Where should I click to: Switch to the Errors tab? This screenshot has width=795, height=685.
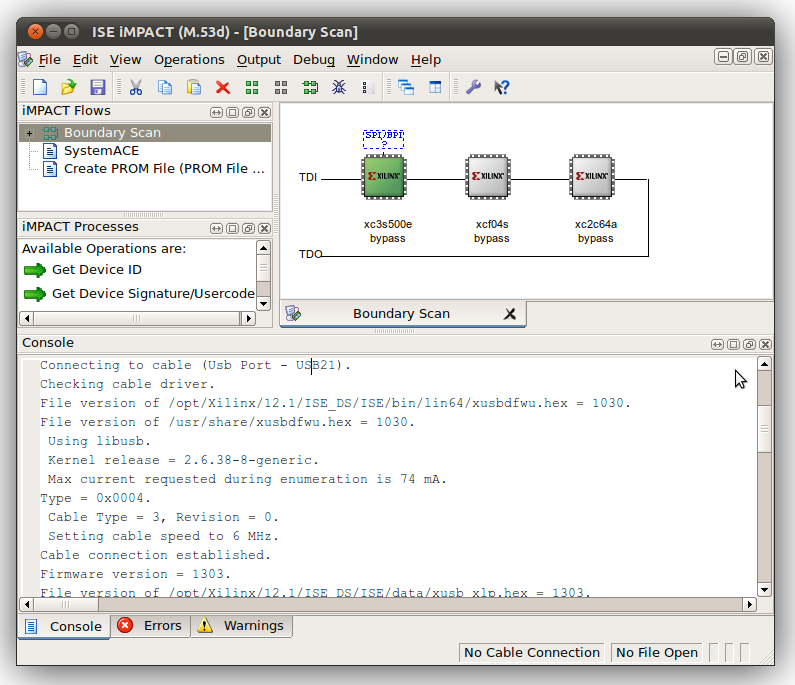click(x=150, y=626)
